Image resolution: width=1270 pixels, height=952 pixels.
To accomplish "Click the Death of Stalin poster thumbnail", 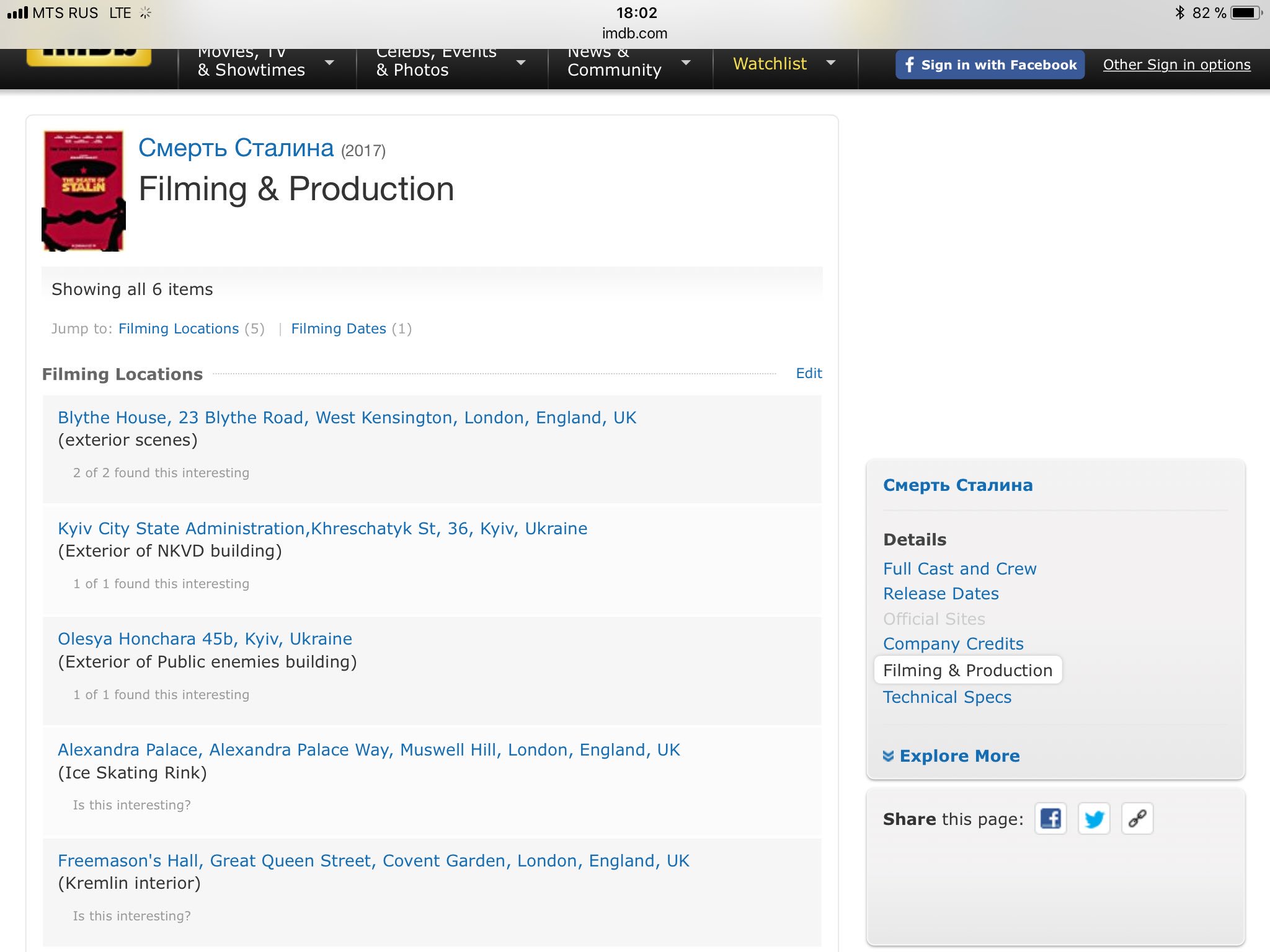I will pyautogui.click(x=84, y=190).
